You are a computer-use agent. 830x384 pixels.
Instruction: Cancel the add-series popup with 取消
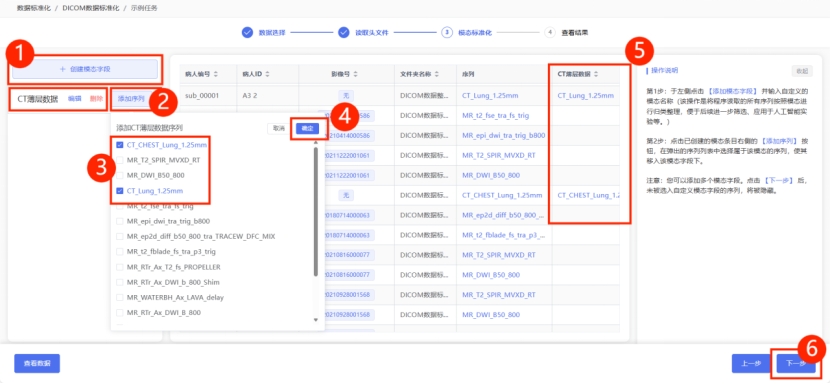tap(279, 128)
